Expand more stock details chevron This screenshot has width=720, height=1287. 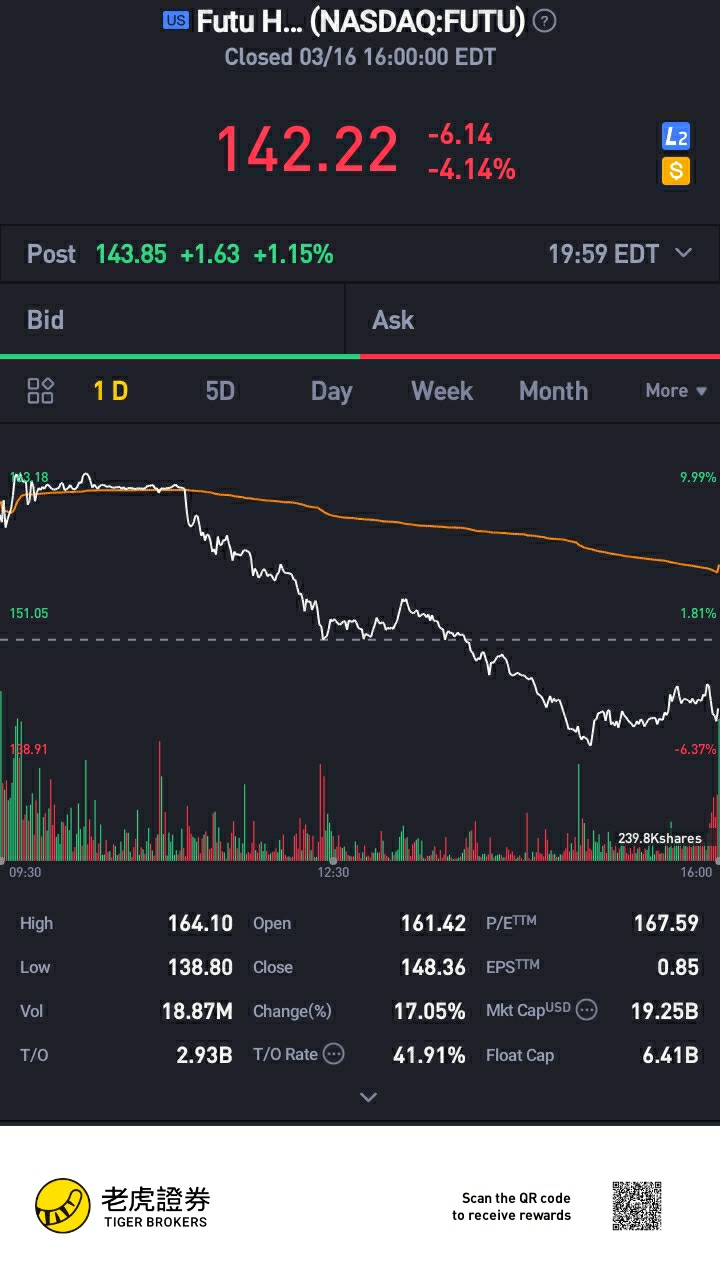pyautogui.click(x=368, y=1097)
